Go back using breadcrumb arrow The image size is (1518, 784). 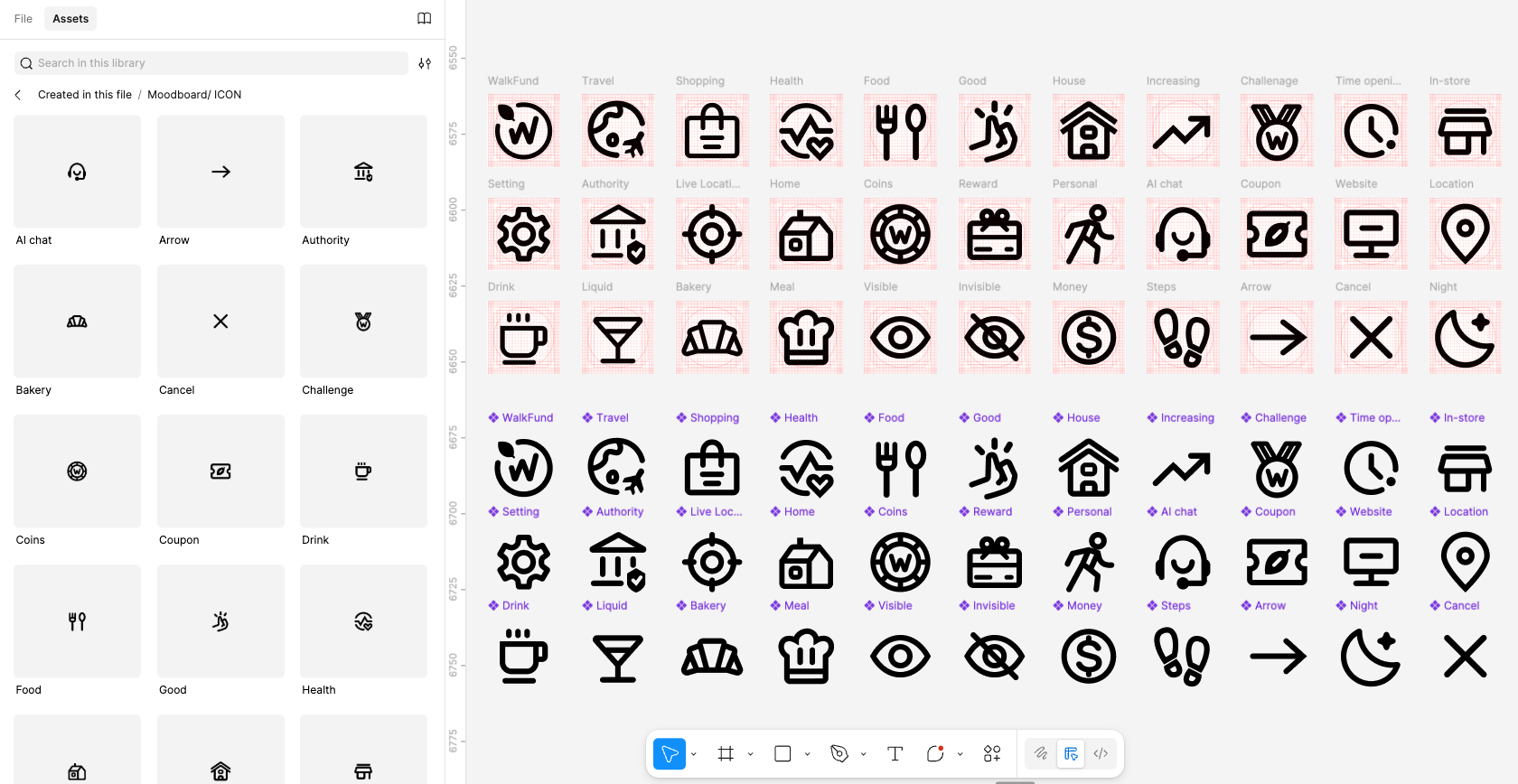point(18,95)
